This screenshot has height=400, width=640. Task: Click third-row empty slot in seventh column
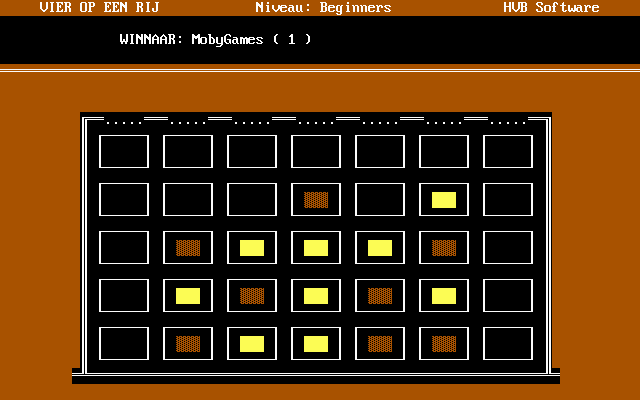pos(508,248)
